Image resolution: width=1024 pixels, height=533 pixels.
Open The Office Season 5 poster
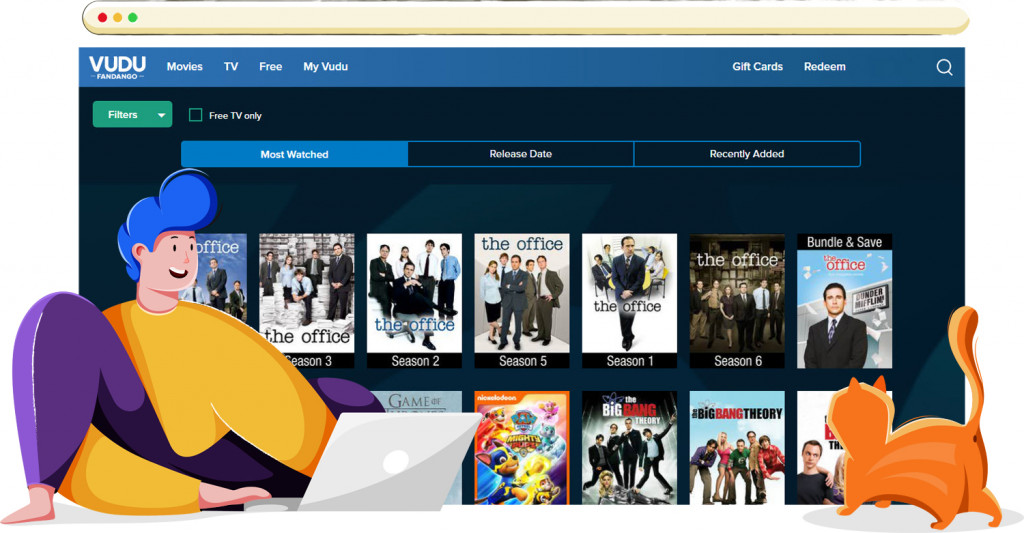tap(522, 301)
